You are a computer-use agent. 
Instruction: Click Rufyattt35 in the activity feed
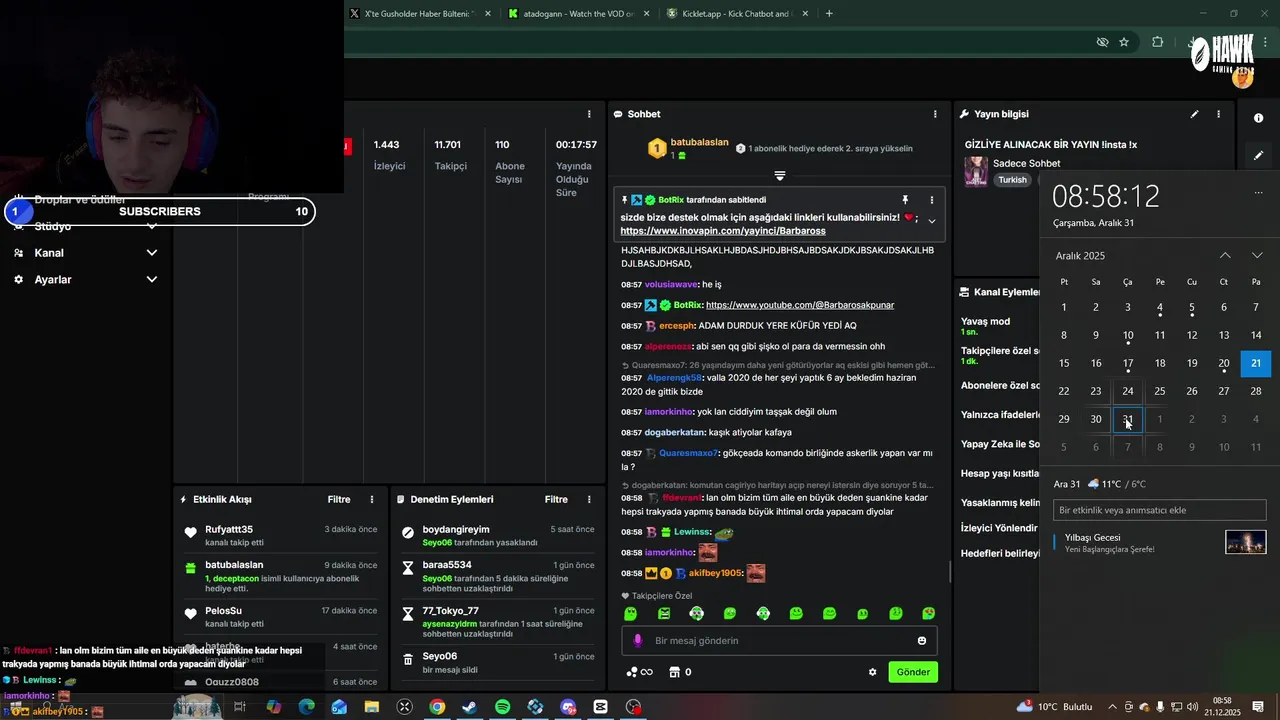pos(229,529)
